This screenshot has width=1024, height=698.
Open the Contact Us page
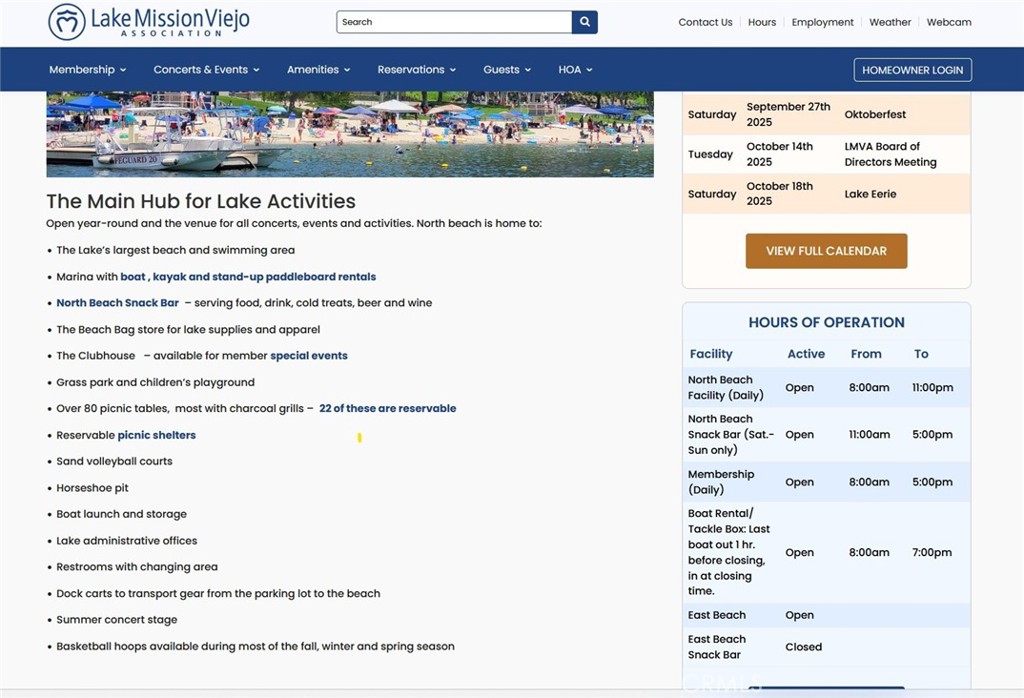(705, 22)
